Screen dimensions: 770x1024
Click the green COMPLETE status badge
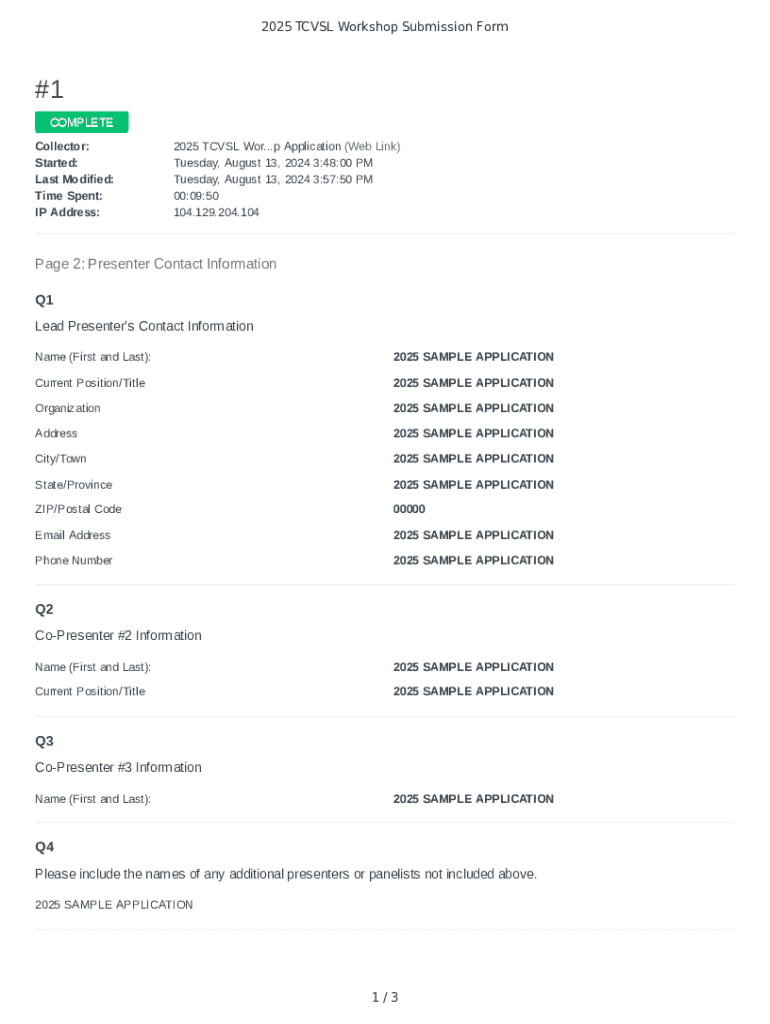[82, 122]
